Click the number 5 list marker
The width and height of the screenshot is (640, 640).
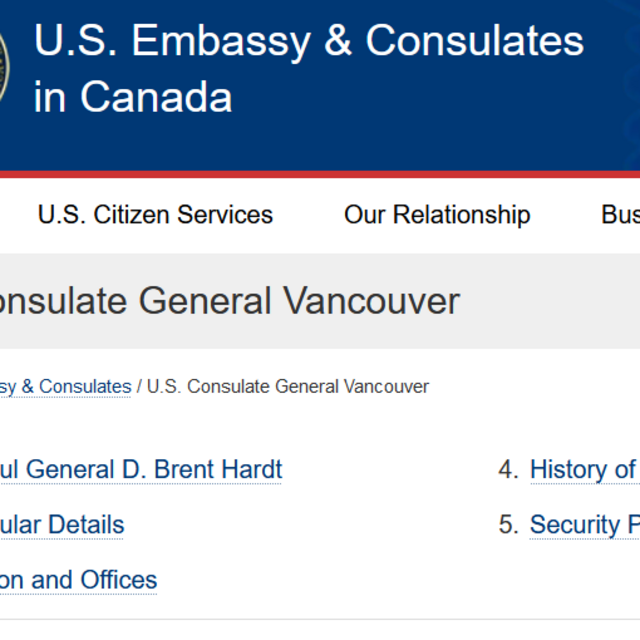coord(508,524)
